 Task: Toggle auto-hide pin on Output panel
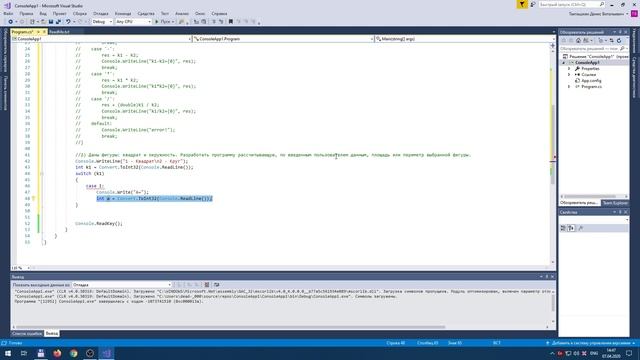tap(547, 277)
